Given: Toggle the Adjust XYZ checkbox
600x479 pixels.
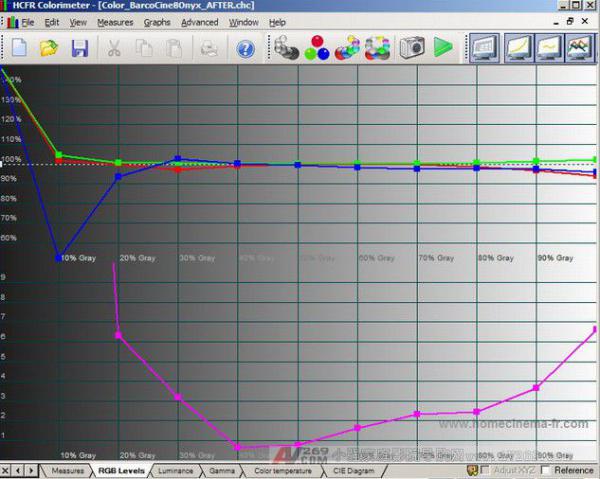Looking at the screenshot, I should [x=486, y=470].
